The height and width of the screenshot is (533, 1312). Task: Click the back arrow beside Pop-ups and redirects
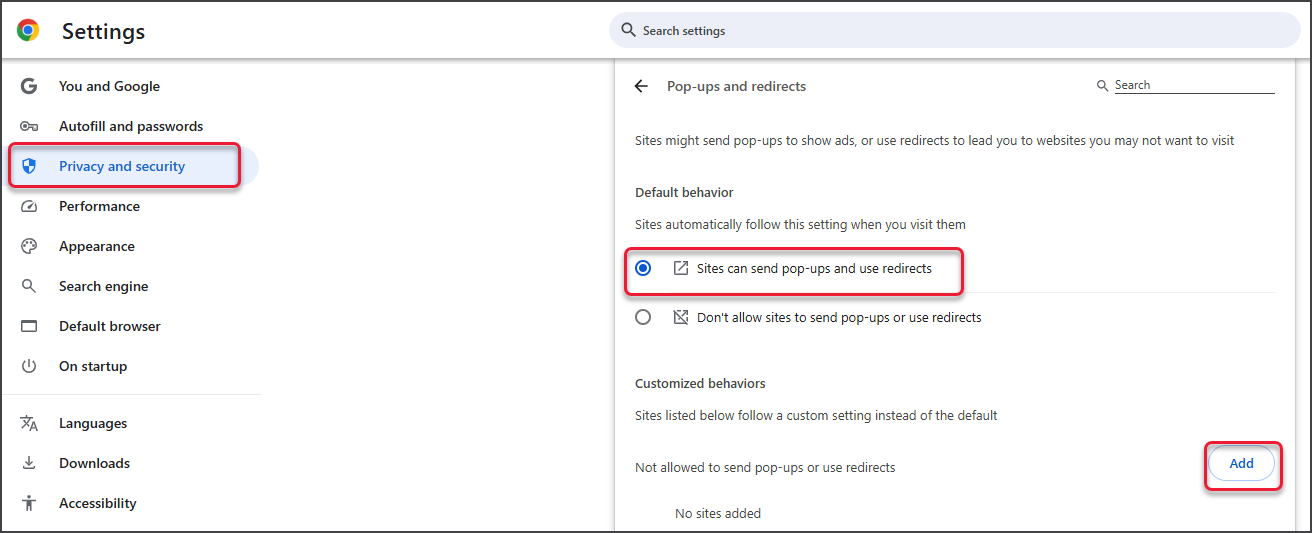642,87
